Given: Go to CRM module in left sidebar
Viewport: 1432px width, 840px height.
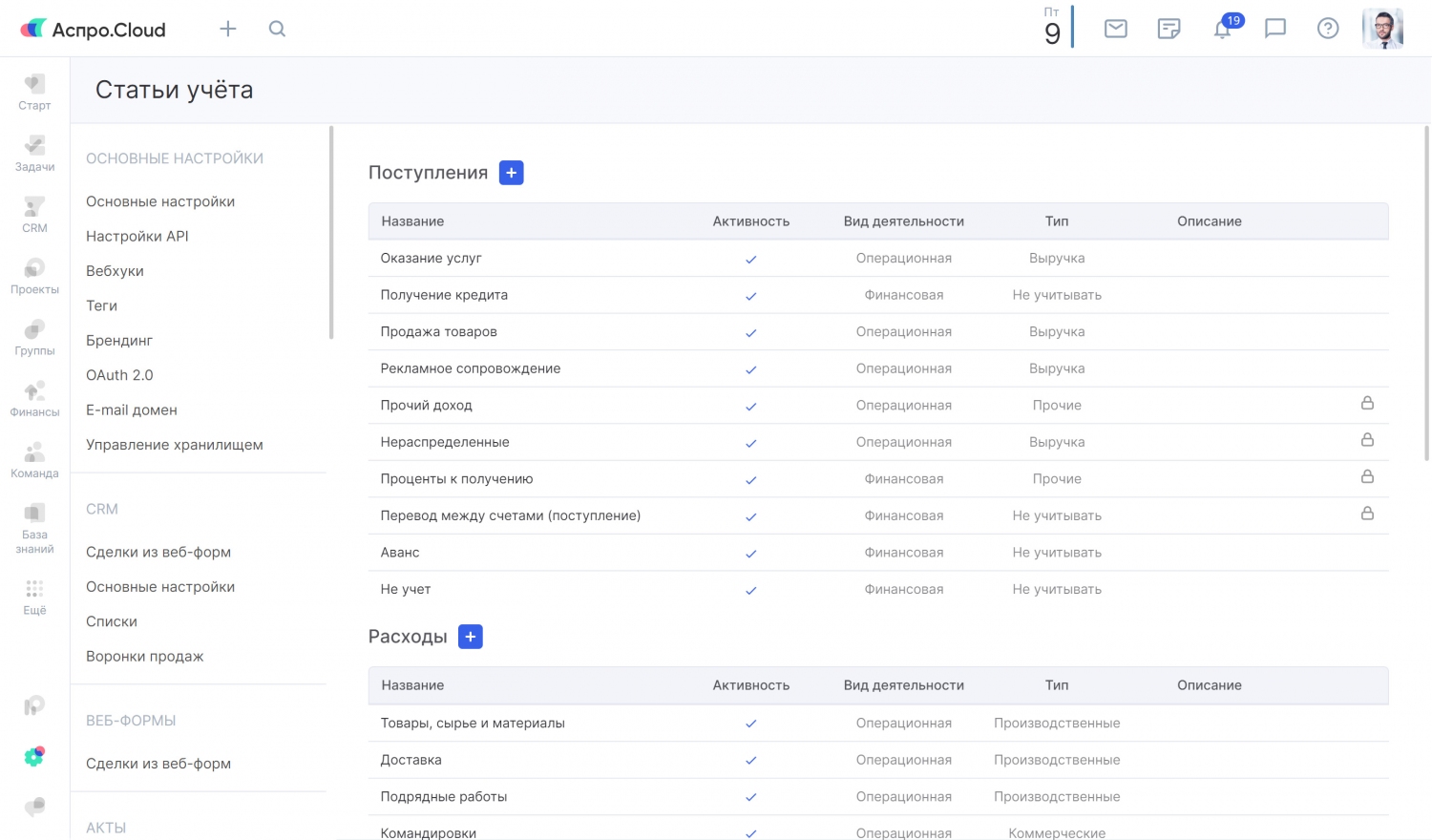Looking at the screenshot, I should coord(34,215).
